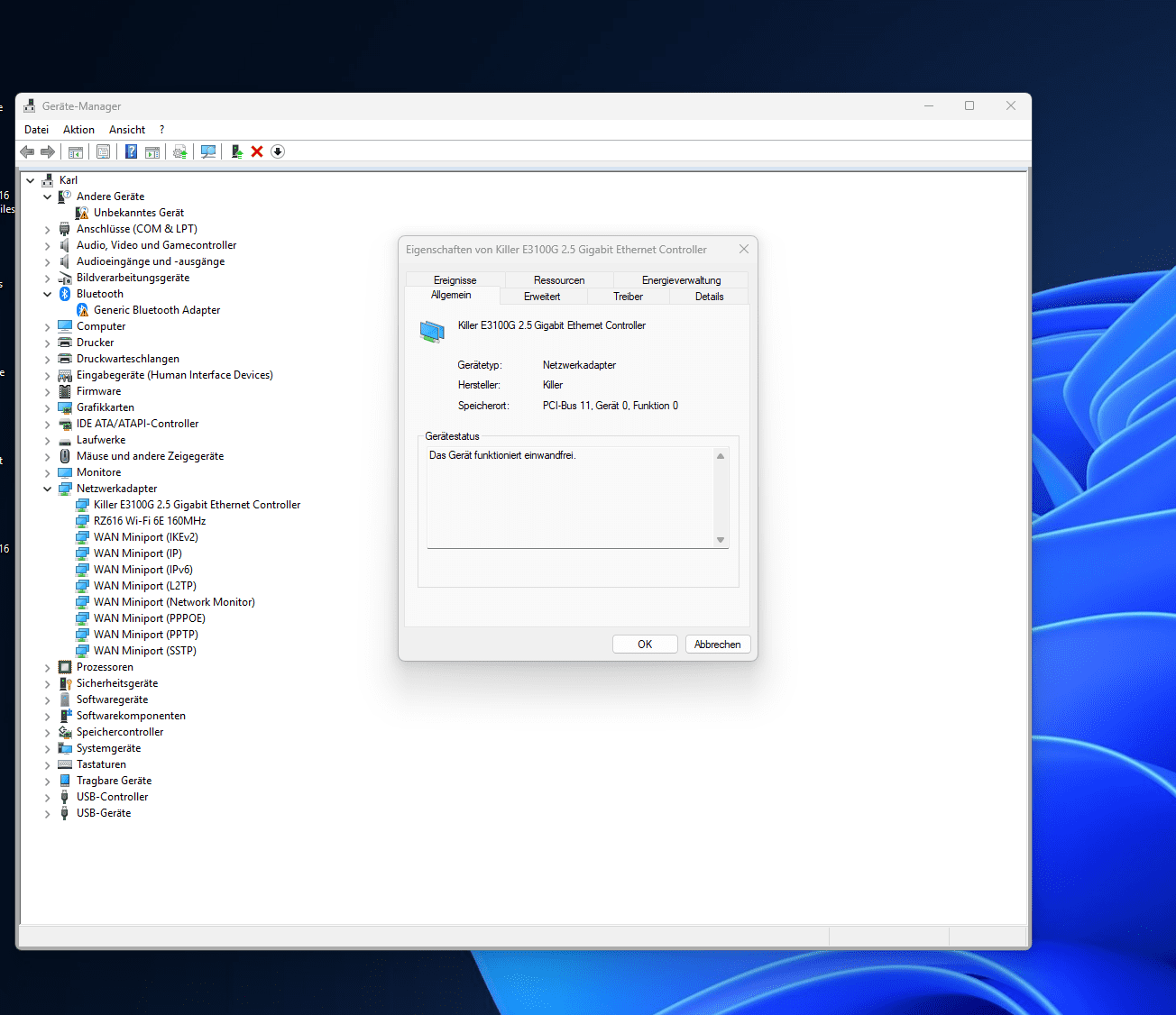Select WAN Miniport (PPPOE)

tap(150, 618)
